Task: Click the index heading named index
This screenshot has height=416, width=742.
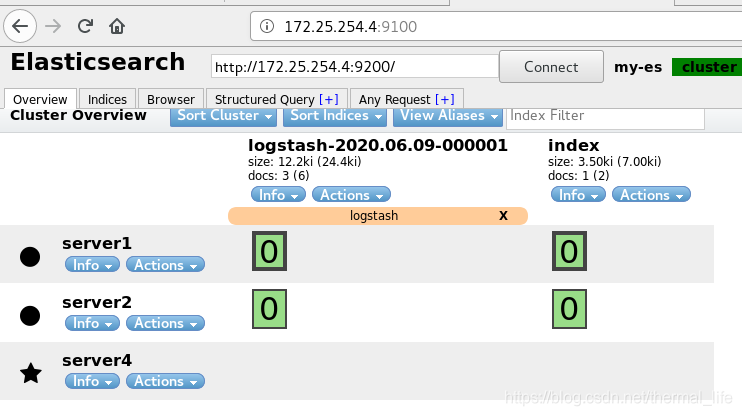Action: [x=574, y=145]
